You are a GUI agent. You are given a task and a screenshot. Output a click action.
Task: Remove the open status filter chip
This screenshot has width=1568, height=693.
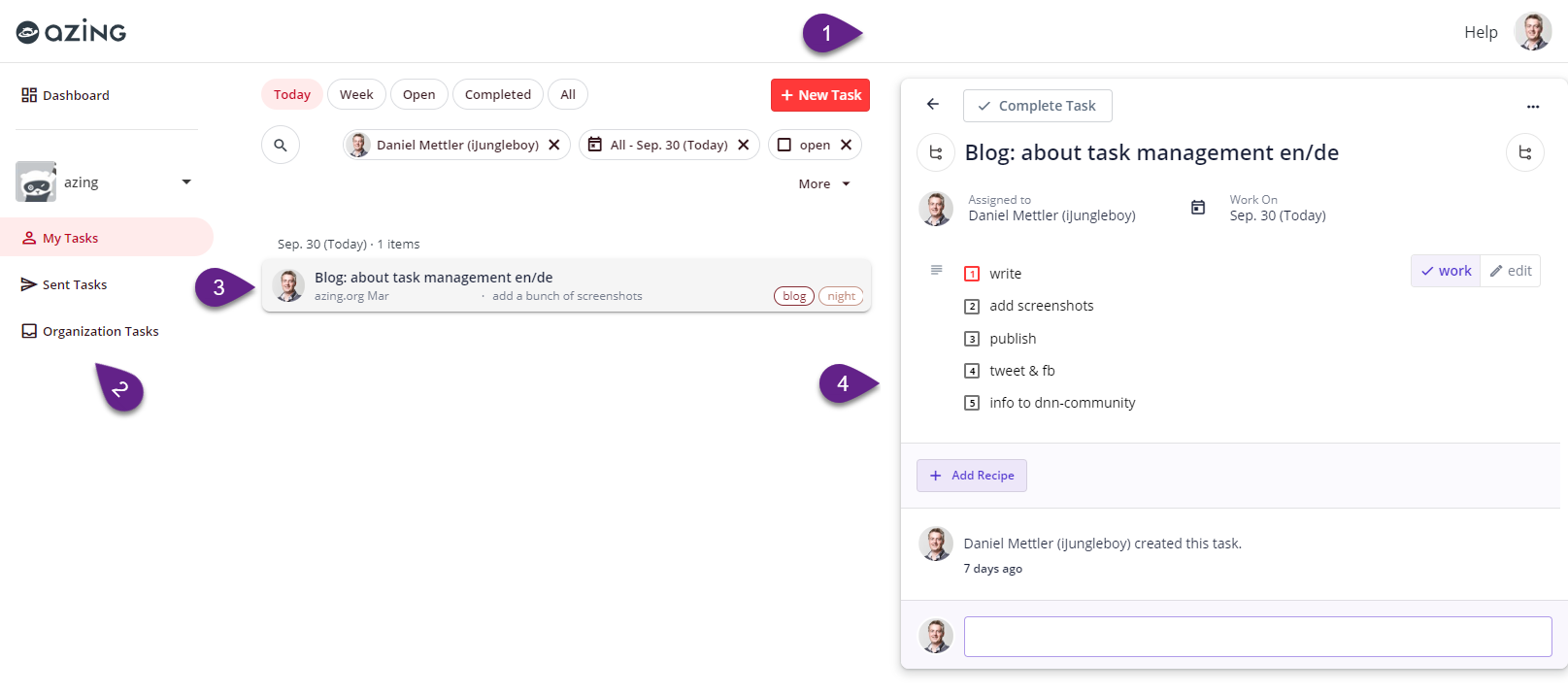coord(846,145)
